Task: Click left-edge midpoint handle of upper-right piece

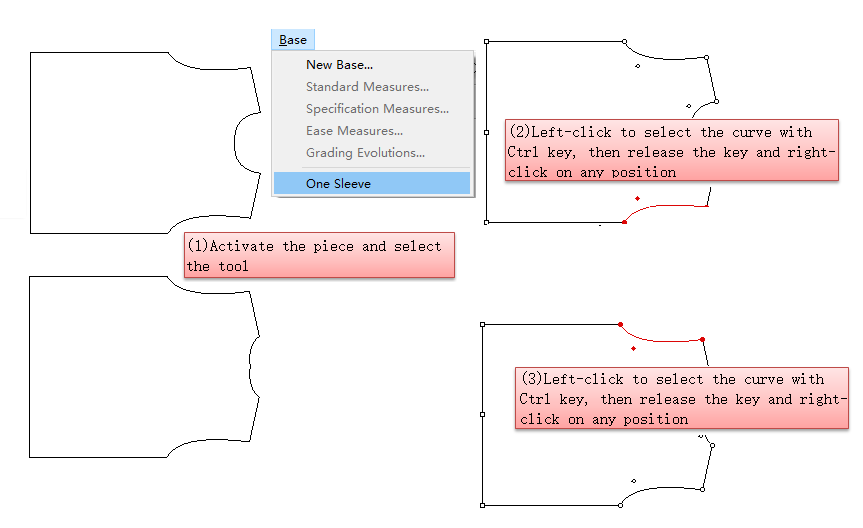Action: 486,132
